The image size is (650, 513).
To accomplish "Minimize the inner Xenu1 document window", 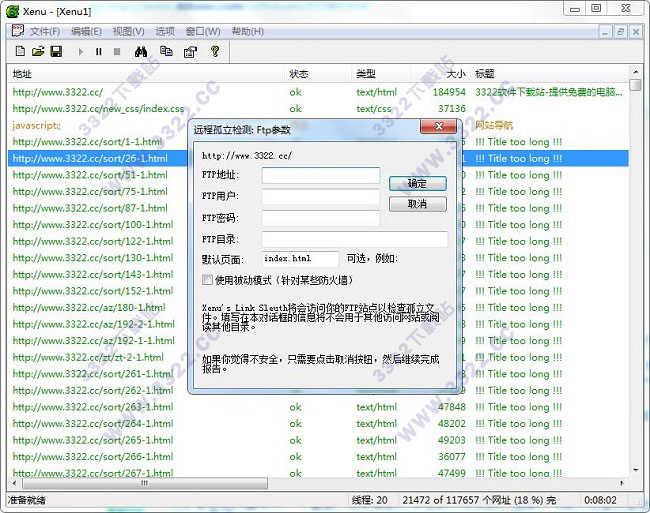I will point(605,31).
